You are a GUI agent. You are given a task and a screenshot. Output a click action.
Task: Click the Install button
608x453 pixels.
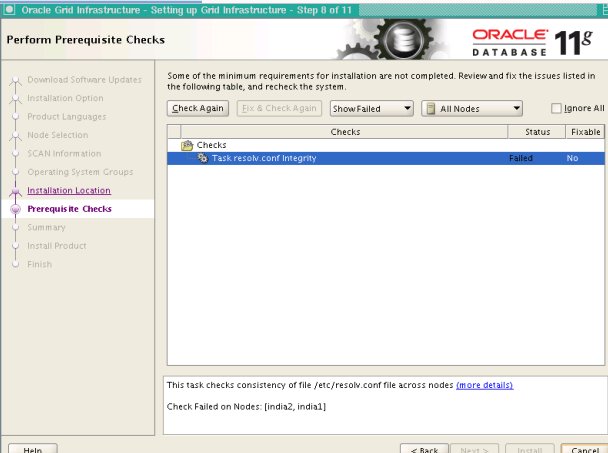(x=530, y=449)
